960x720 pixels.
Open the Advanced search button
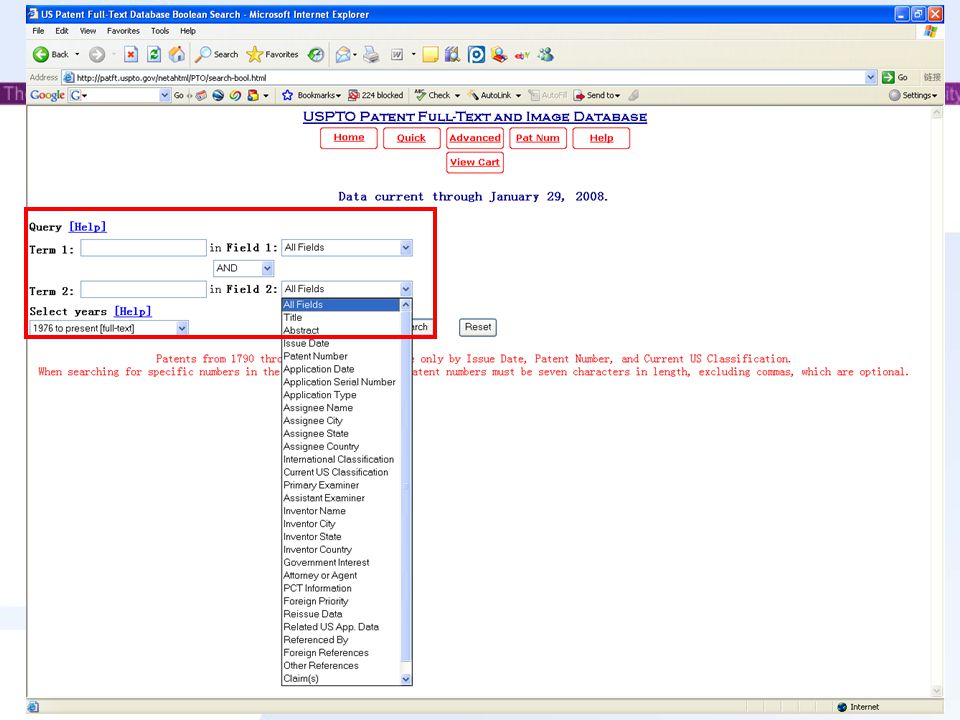[475, 138]
